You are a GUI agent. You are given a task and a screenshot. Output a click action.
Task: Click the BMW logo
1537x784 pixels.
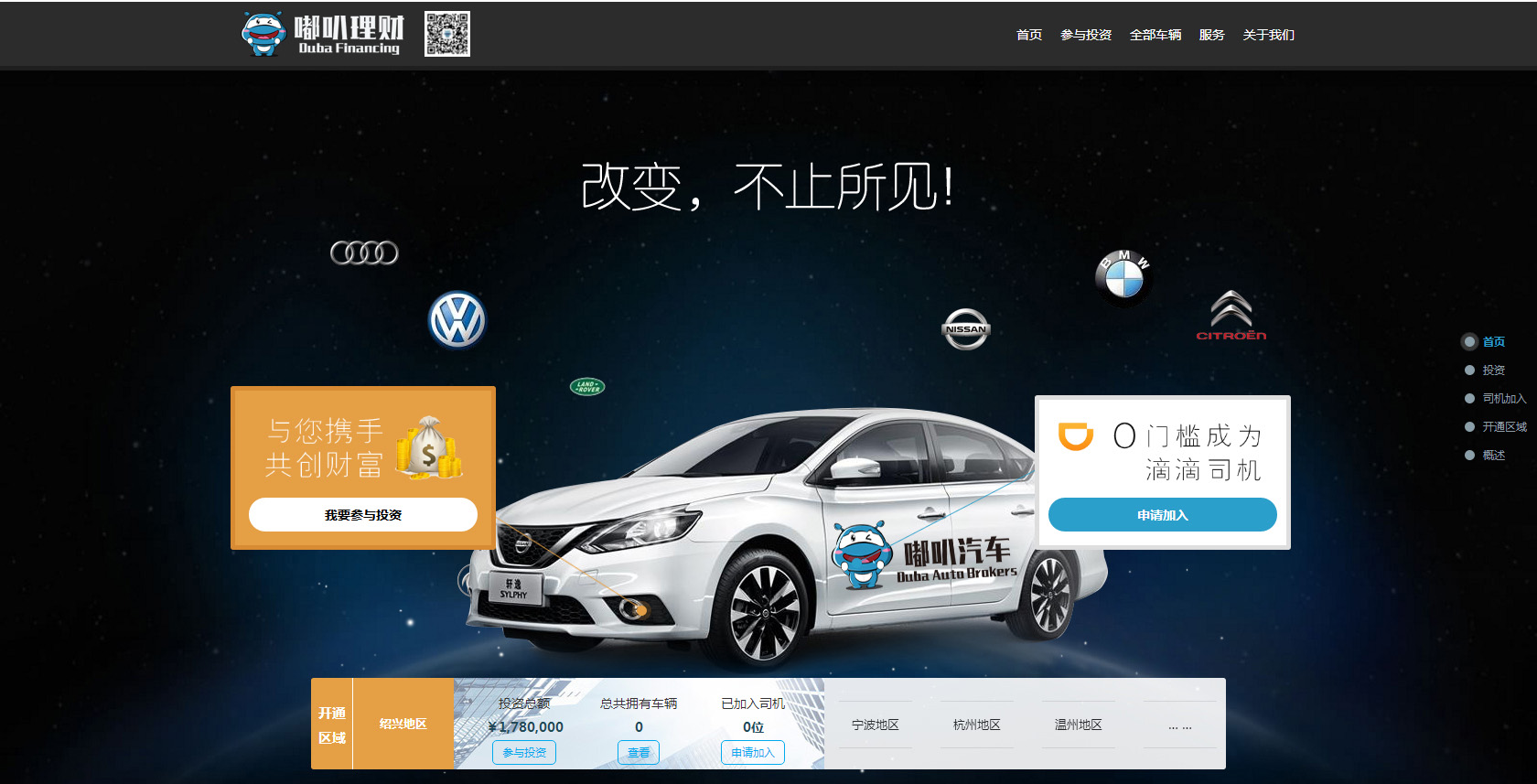coord(1123,275)
